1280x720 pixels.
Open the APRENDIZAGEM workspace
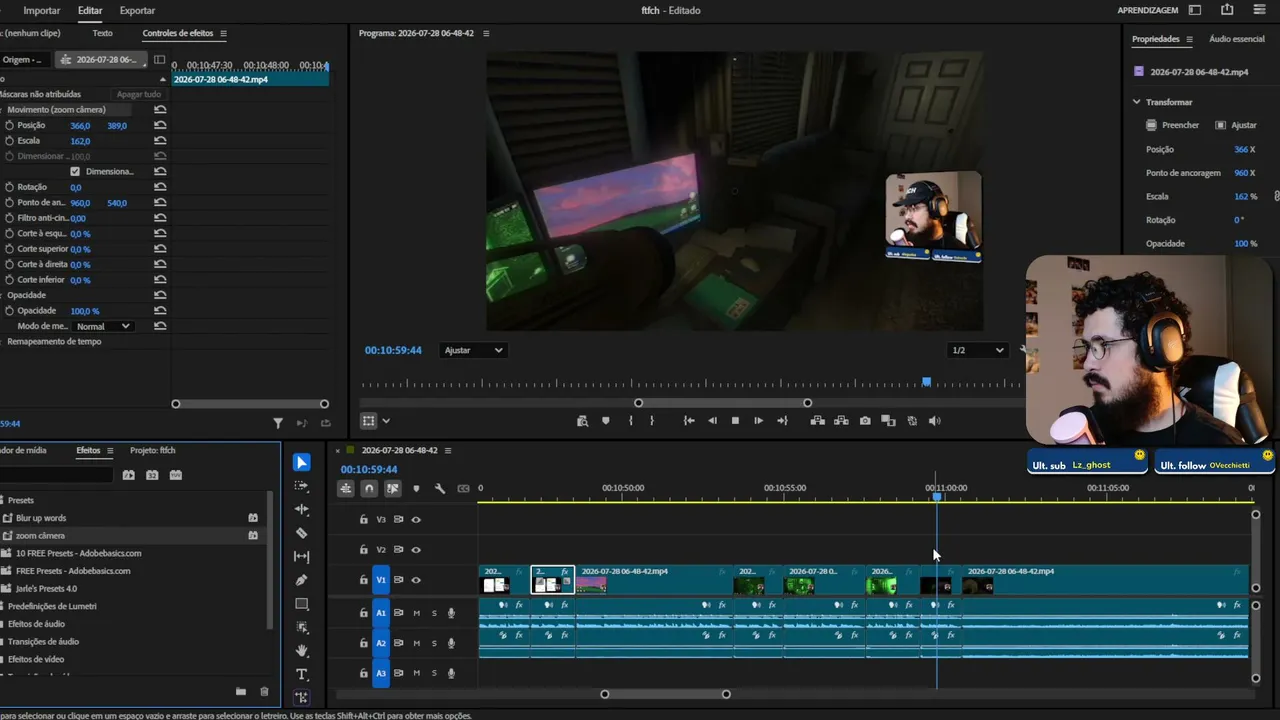pos(1148,10)
